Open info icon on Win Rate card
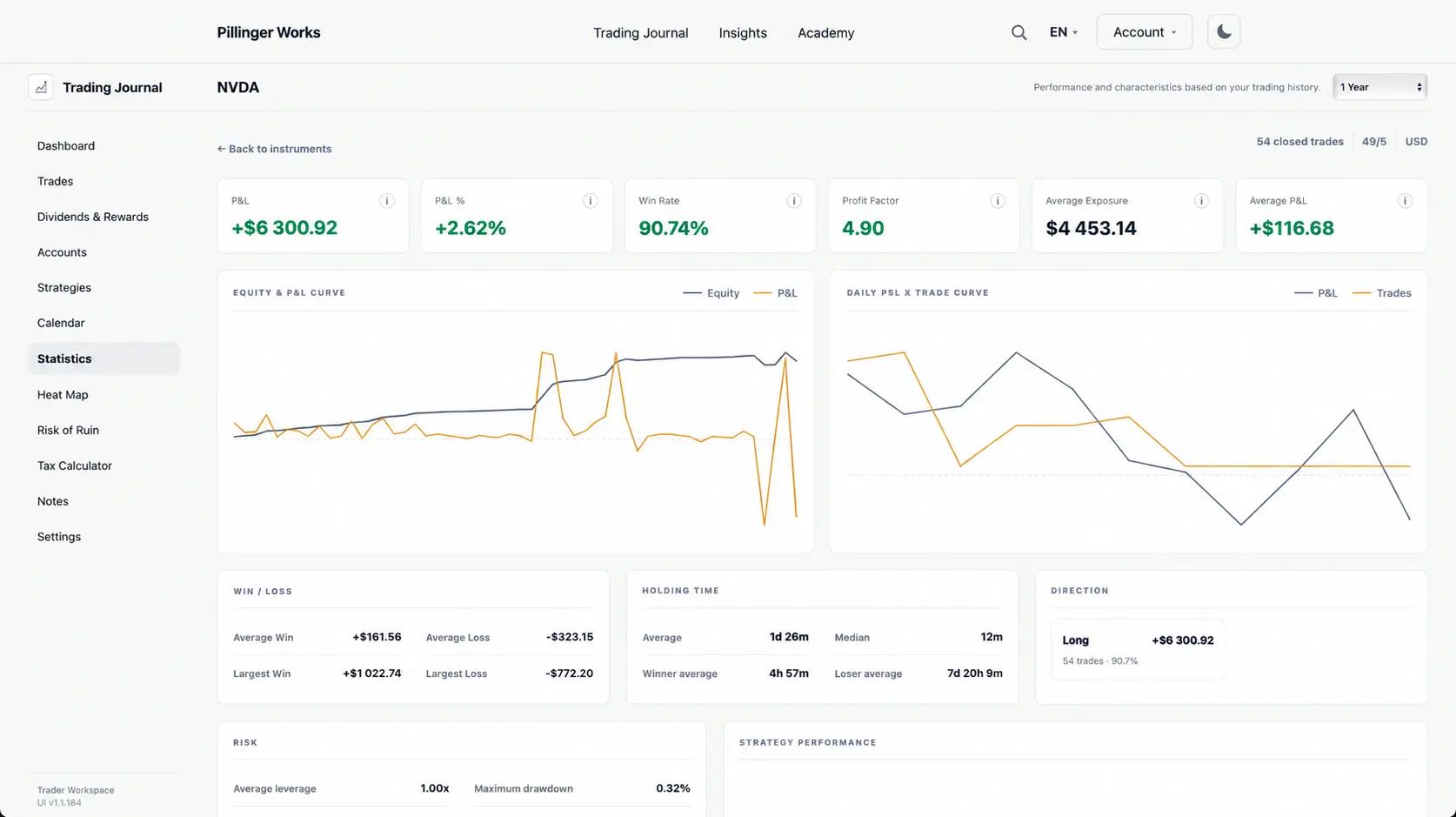Screen dimensions: 1456x817 794,201
